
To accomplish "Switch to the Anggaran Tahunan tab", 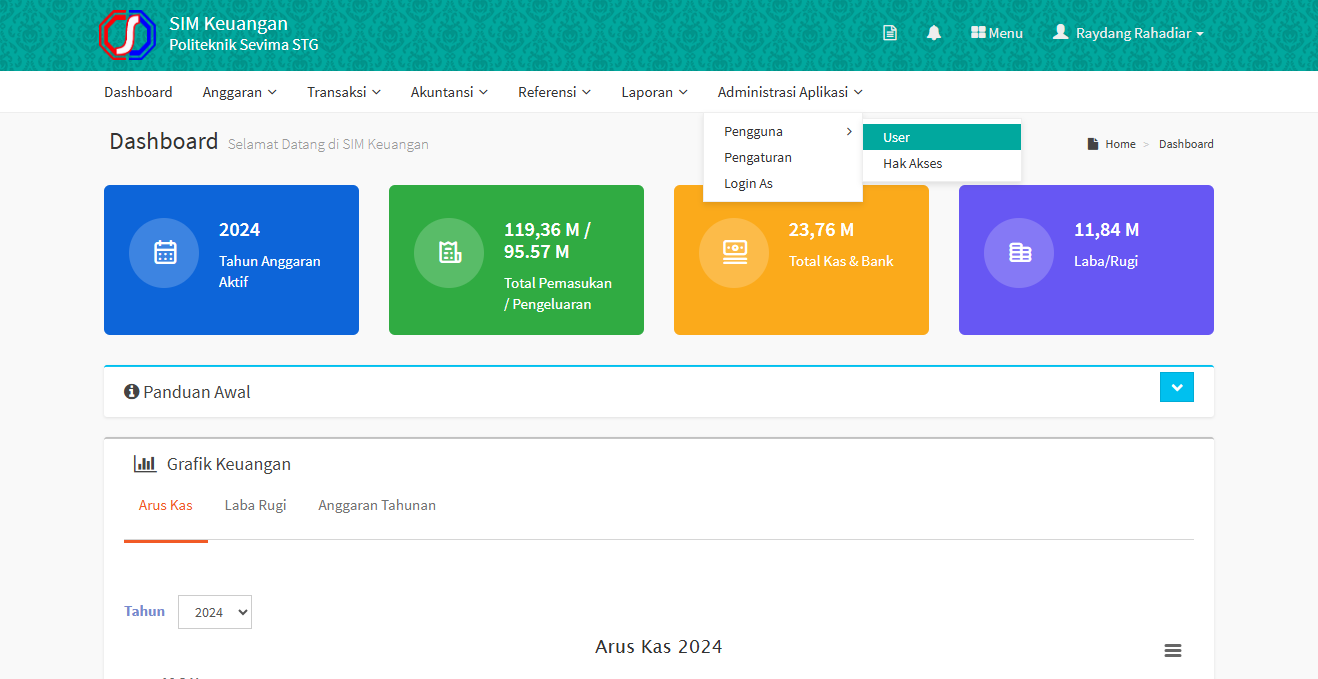I will tap(377, 505).
